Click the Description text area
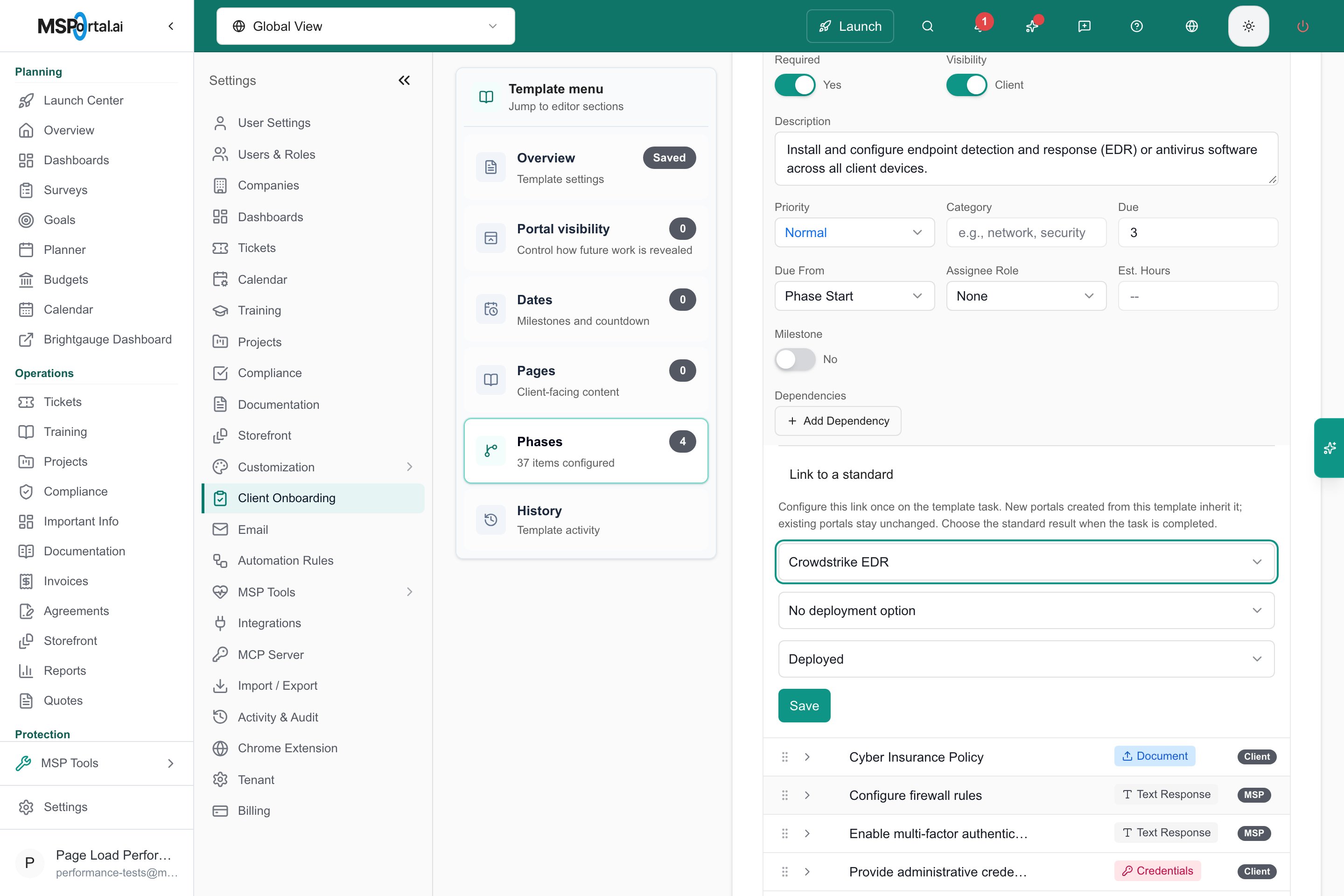Screen dimensions: 1344x896 tap(1026, 159)
